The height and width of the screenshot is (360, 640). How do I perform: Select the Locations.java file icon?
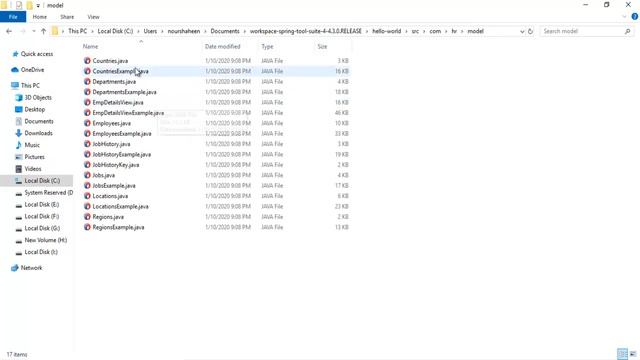[x=87, y=196]
